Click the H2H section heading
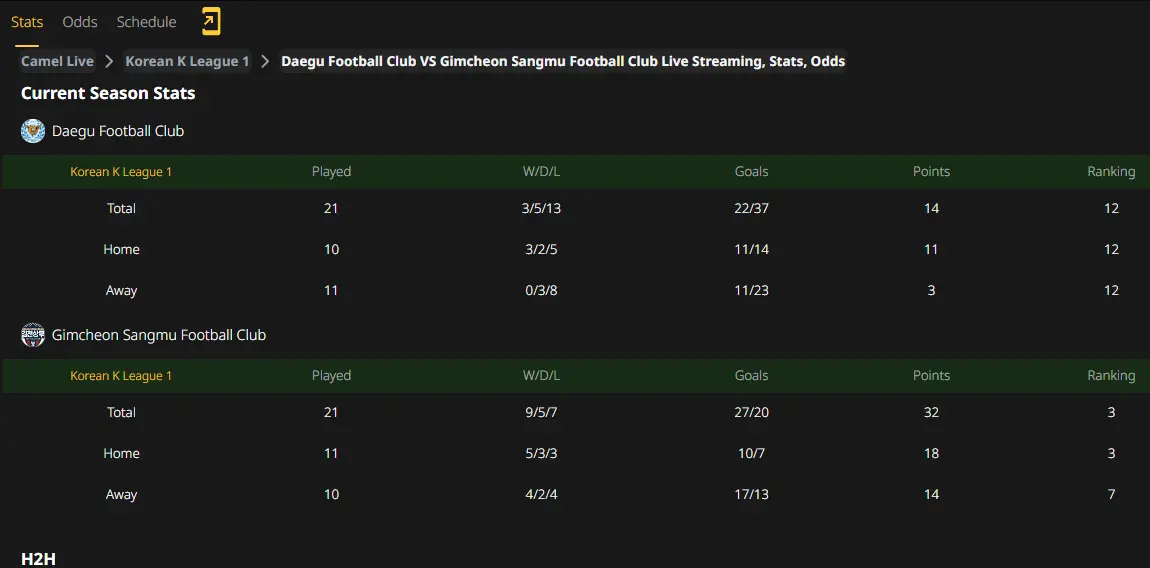Image resolution: width=1150 pixels, height=568 pixels. [38, 559]
